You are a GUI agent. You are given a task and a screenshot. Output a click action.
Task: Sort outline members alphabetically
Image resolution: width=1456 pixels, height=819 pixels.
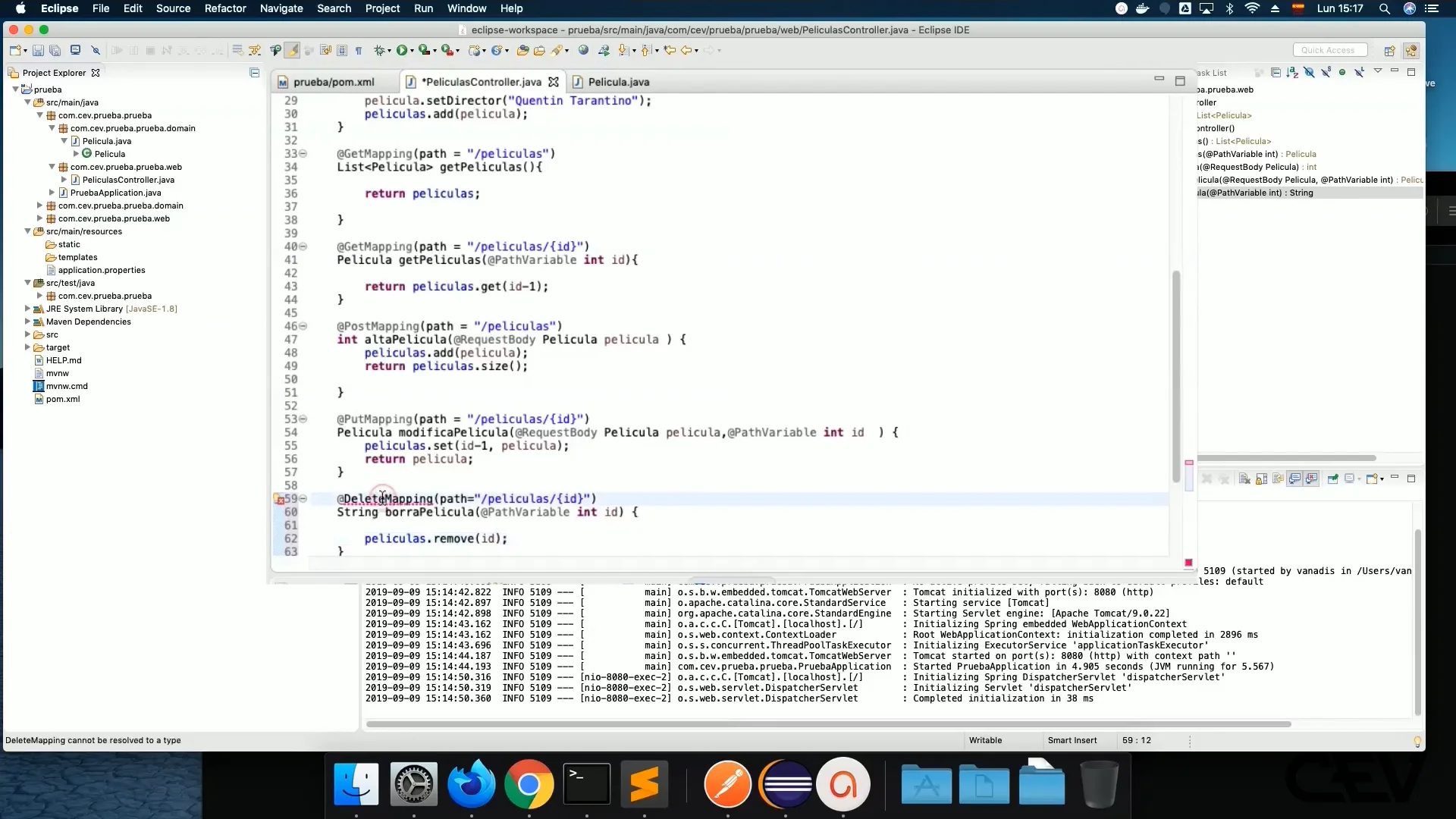click(1292, 73)
